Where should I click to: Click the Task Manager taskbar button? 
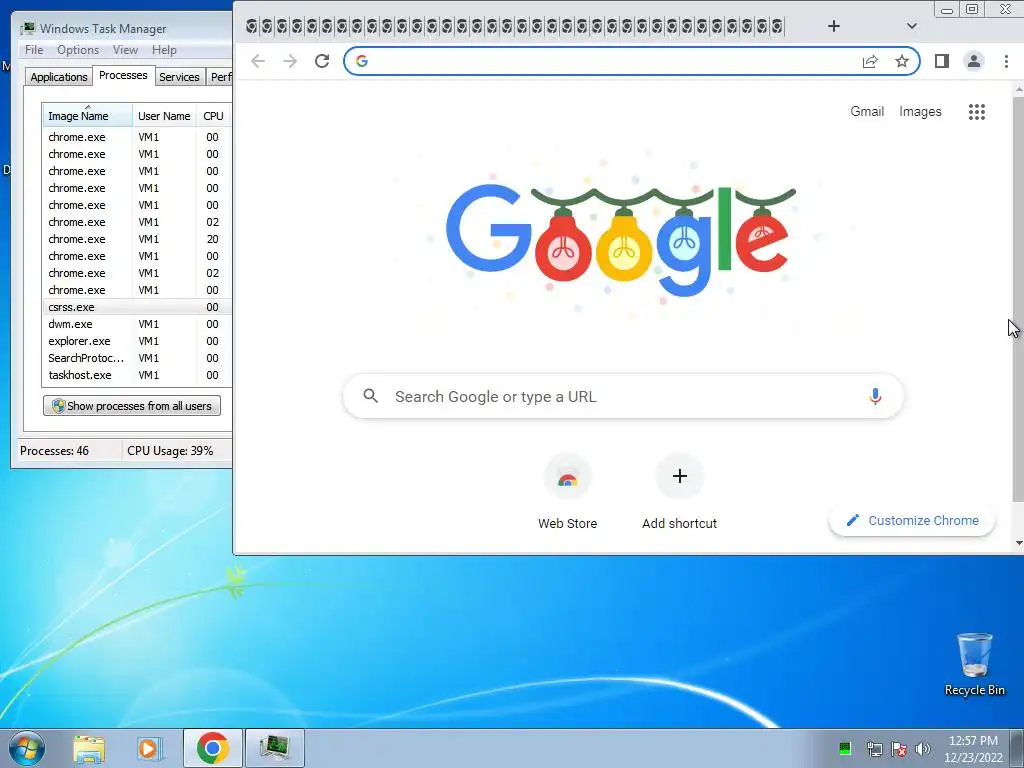[x=274, y=748]
